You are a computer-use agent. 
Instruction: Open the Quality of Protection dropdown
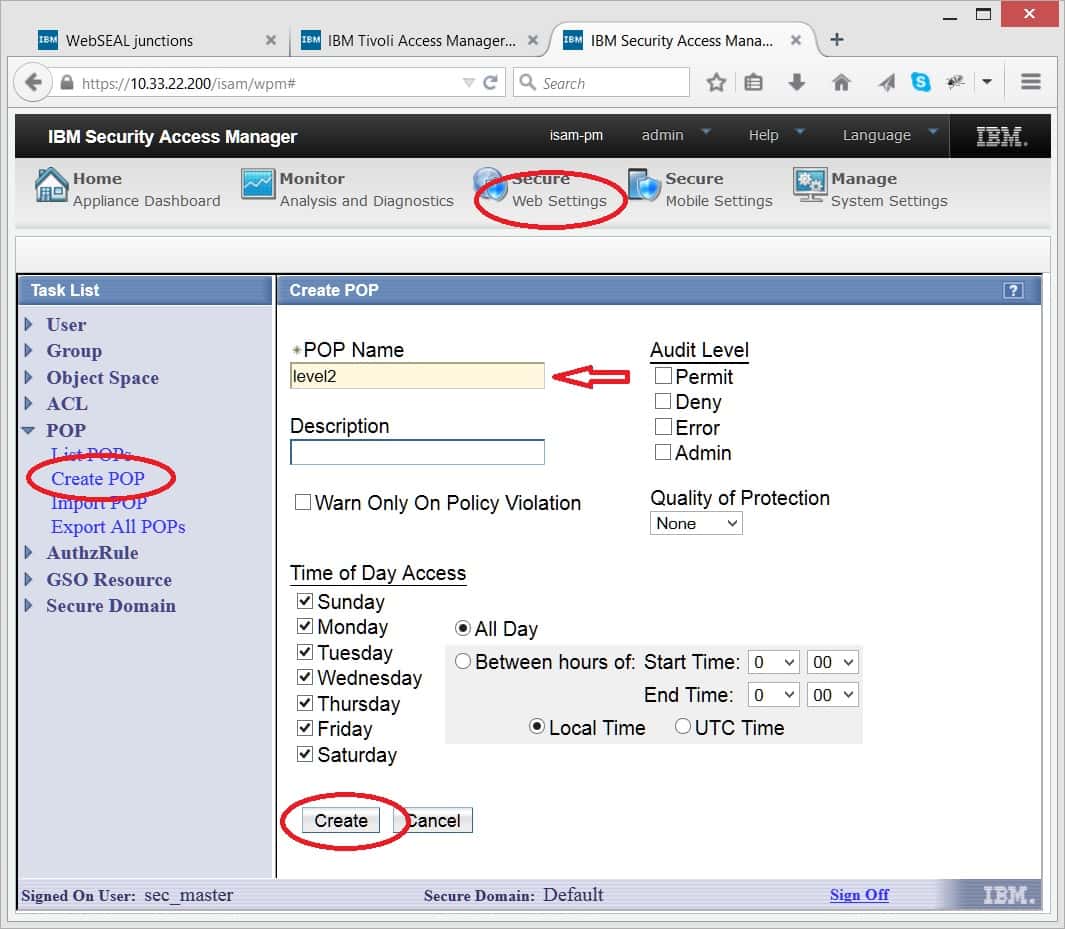(x=696, y=523)
